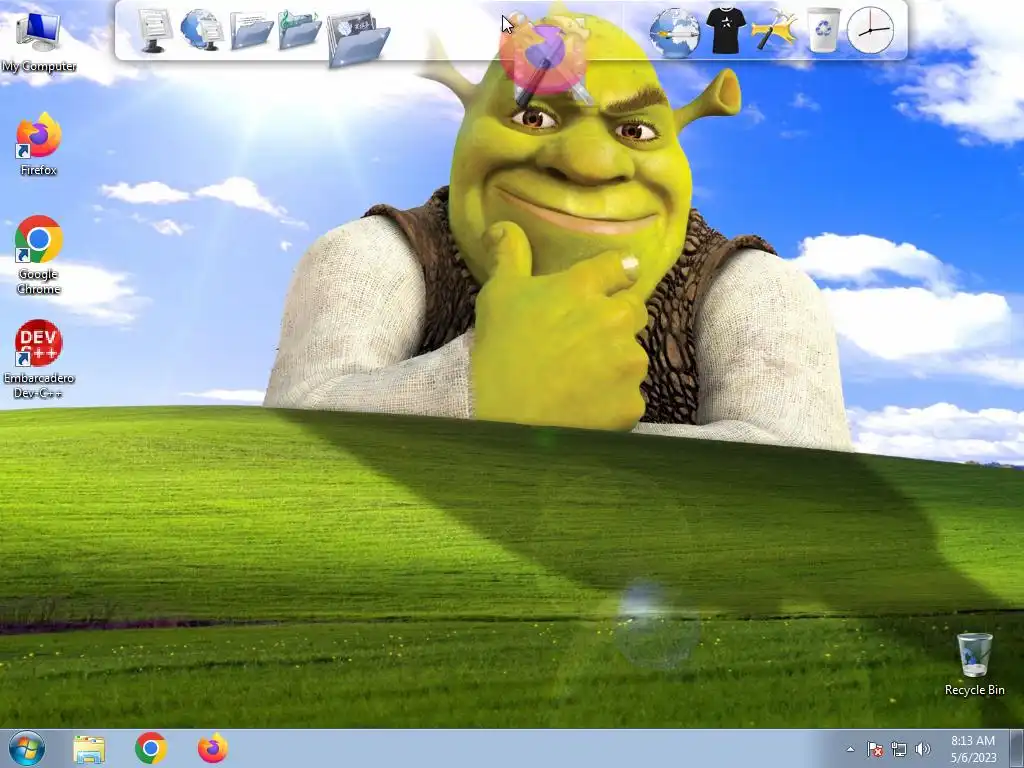
Task: Open the hammer and wrench settings dock icon
Action: coord(774,30)
